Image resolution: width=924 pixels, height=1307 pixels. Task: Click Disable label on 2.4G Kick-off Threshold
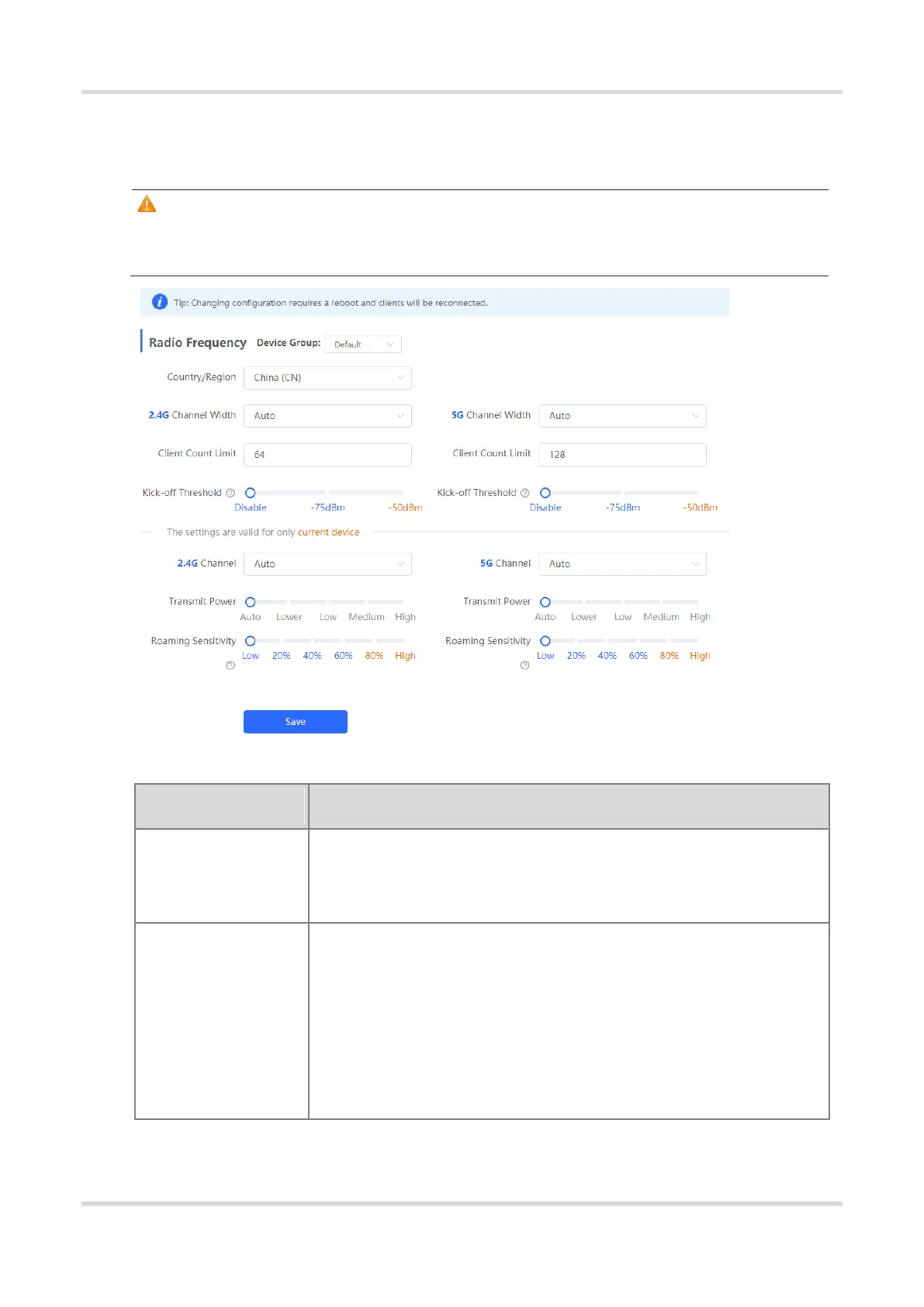(x=251, y=508)
